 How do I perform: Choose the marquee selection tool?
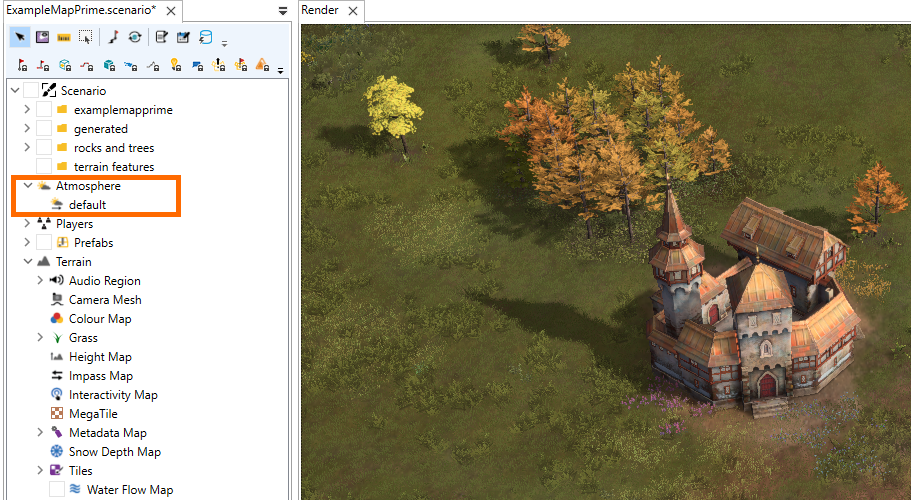click(85, 37)
